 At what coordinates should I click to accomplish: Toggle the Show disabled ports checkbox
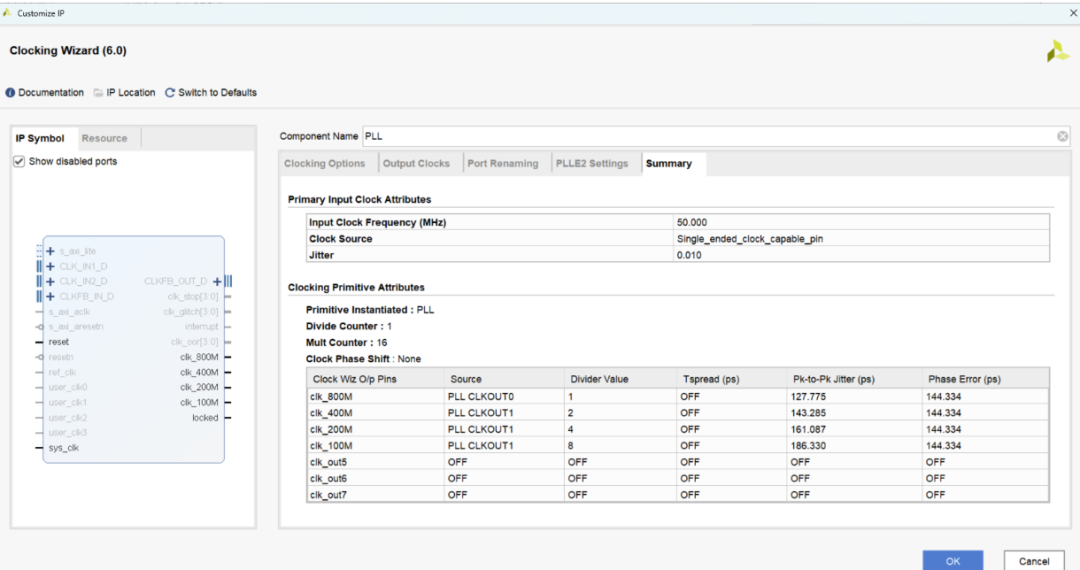pyautogui.click(x=20, y=161)
